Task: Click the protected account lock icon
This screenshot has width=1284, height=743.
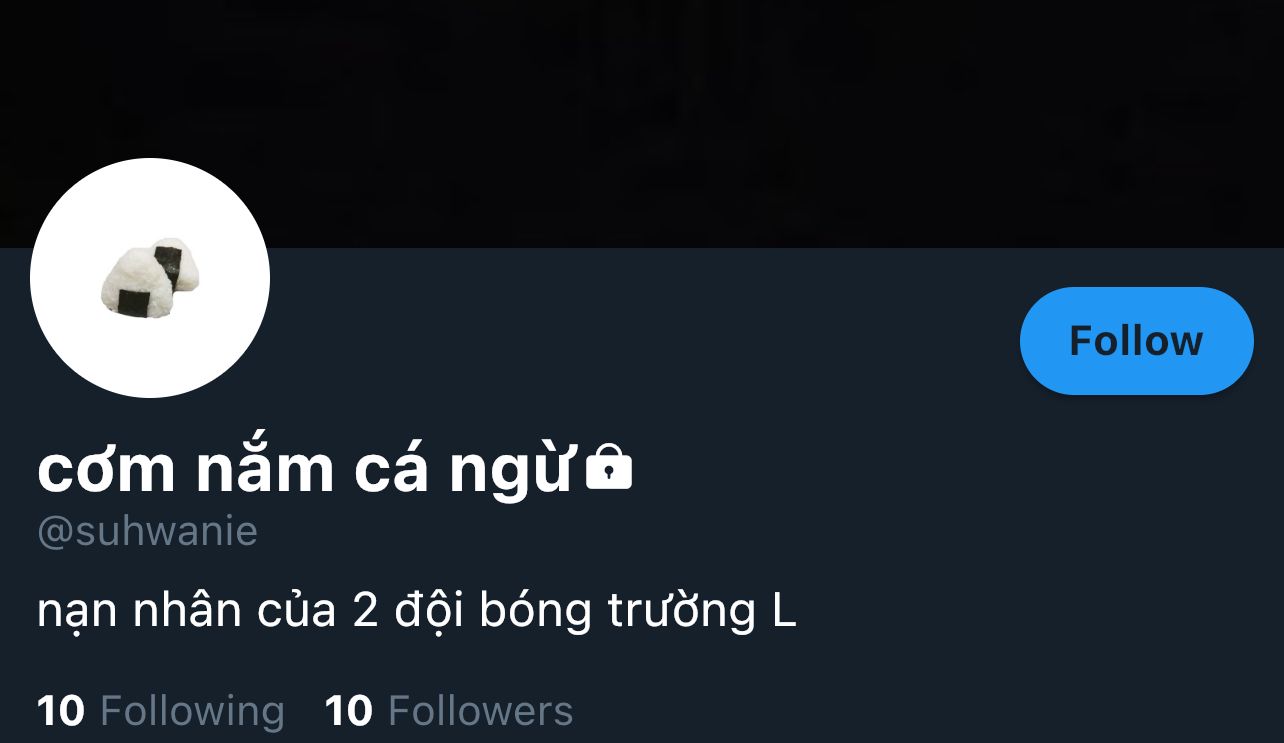Action: (608, 467)
